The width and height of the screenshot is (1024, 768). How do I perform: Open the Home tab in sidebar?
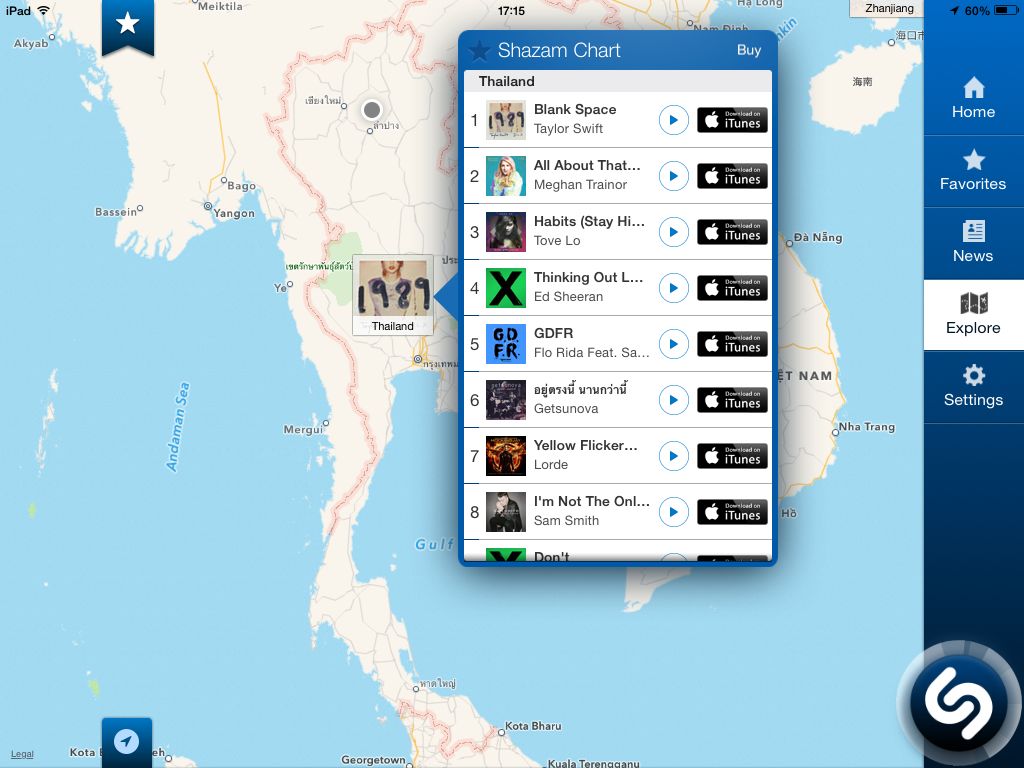973,99
